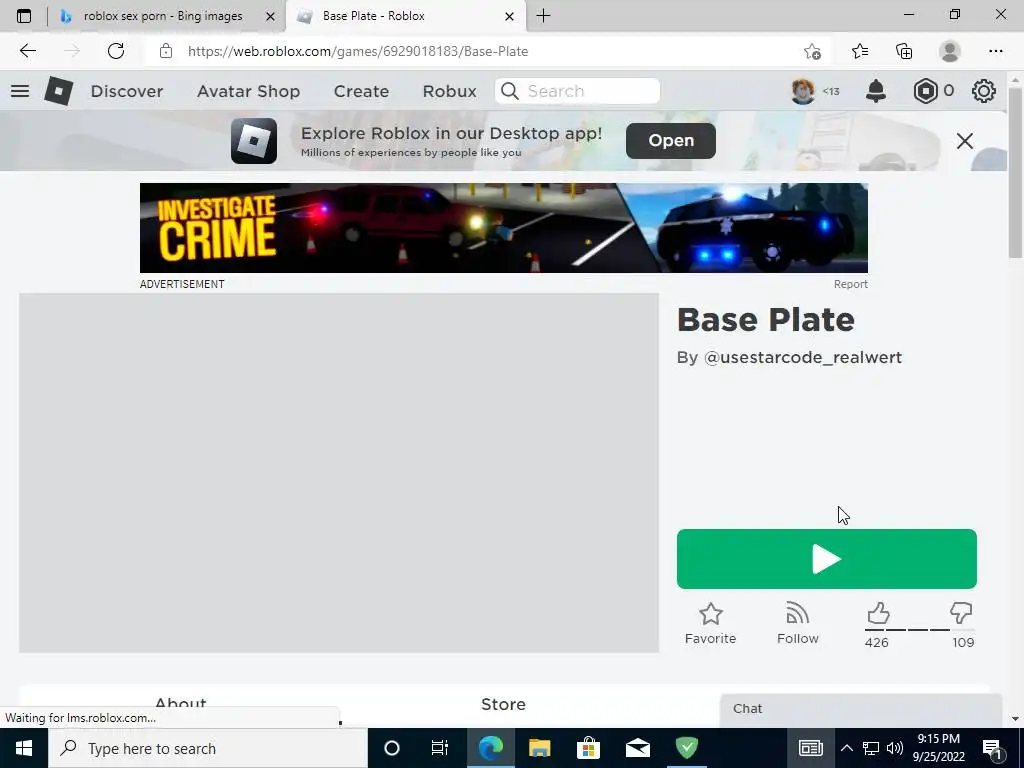1024x768 pixels.
Task: Open Cortana from taskbar
Action: click(392, 748)
